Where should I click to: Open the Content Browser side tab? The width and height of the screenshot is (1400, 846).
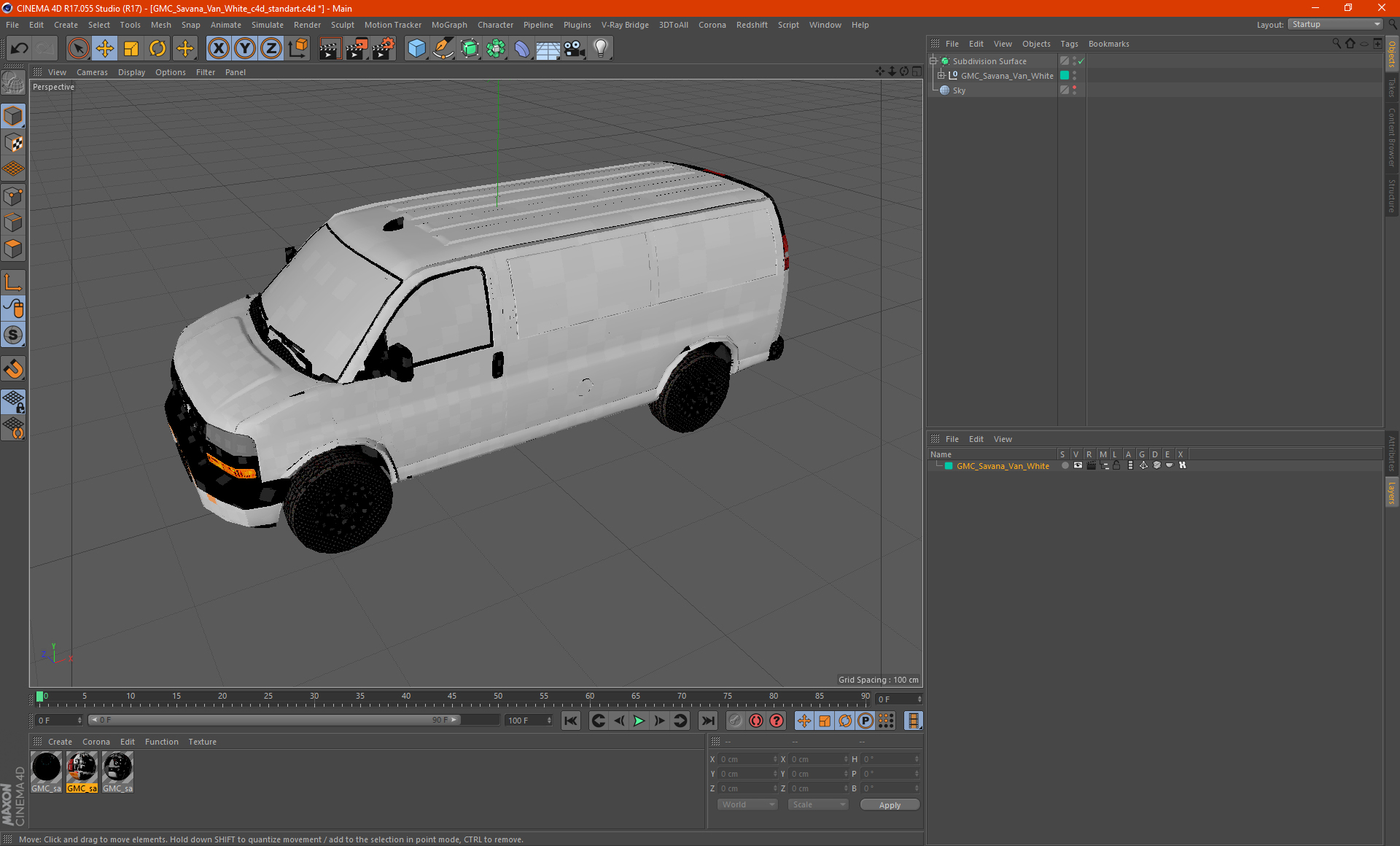1391,137
